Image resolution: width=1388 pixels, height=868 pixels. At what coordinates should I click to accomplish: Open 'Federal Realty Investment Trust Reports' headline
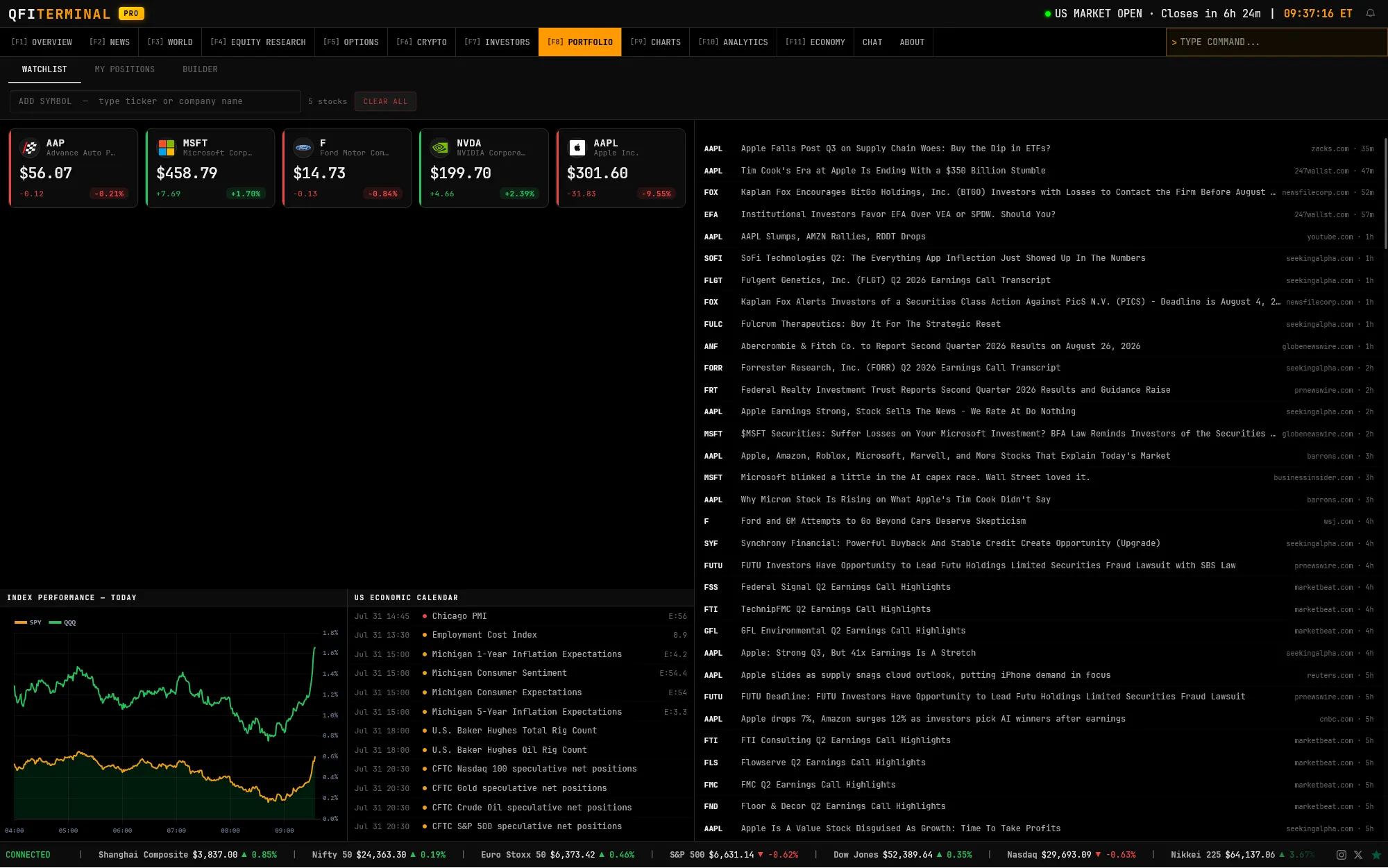[955, 390]
